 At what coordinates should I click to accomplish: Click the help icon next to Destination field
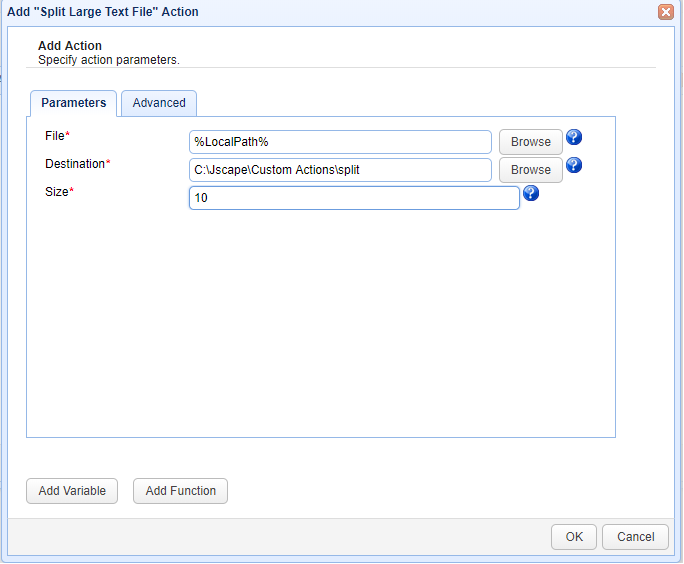(x=574, y=166)
